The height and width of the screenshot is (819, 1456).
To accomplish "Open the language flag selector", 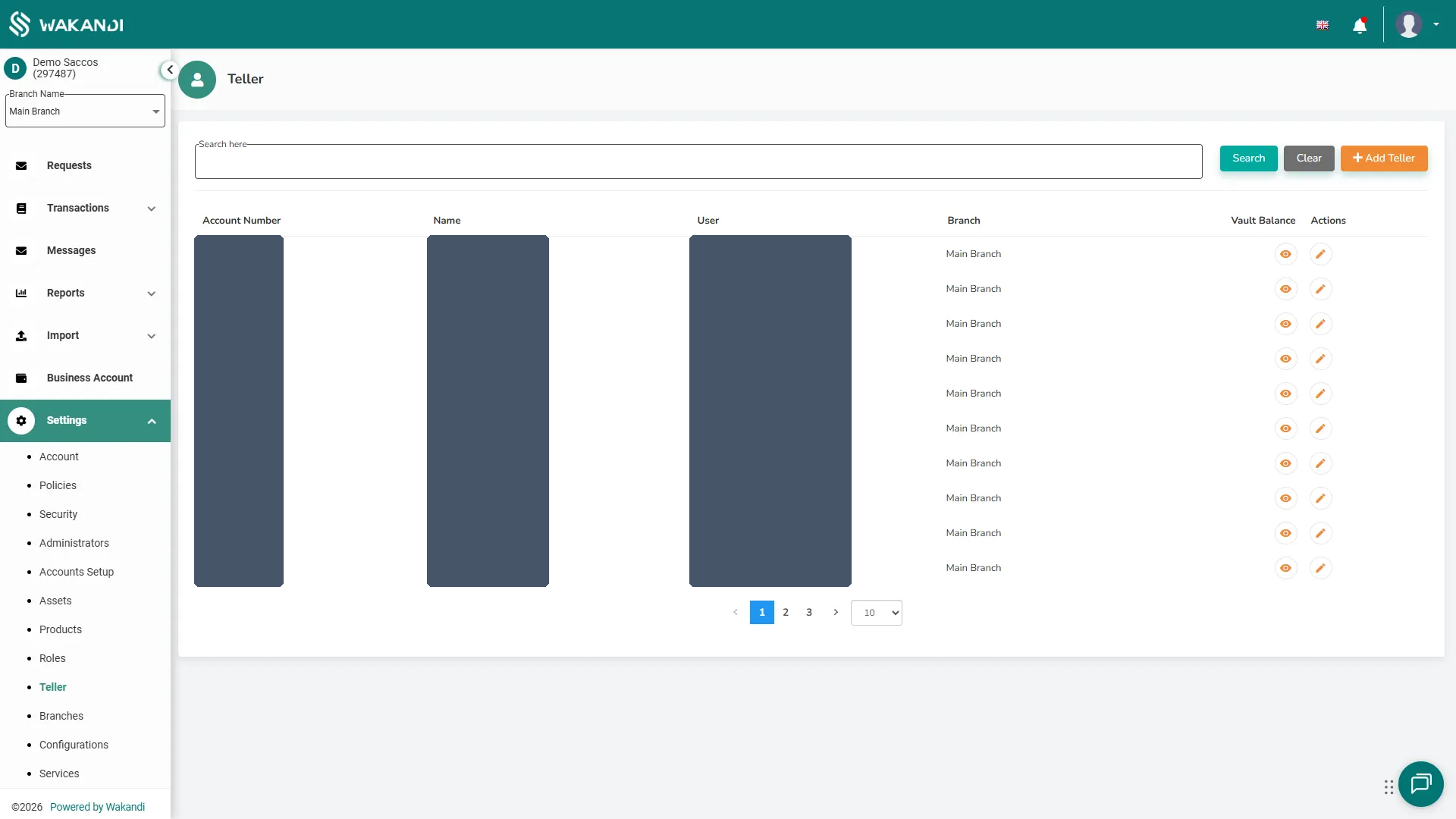I will pos(1323,25).
